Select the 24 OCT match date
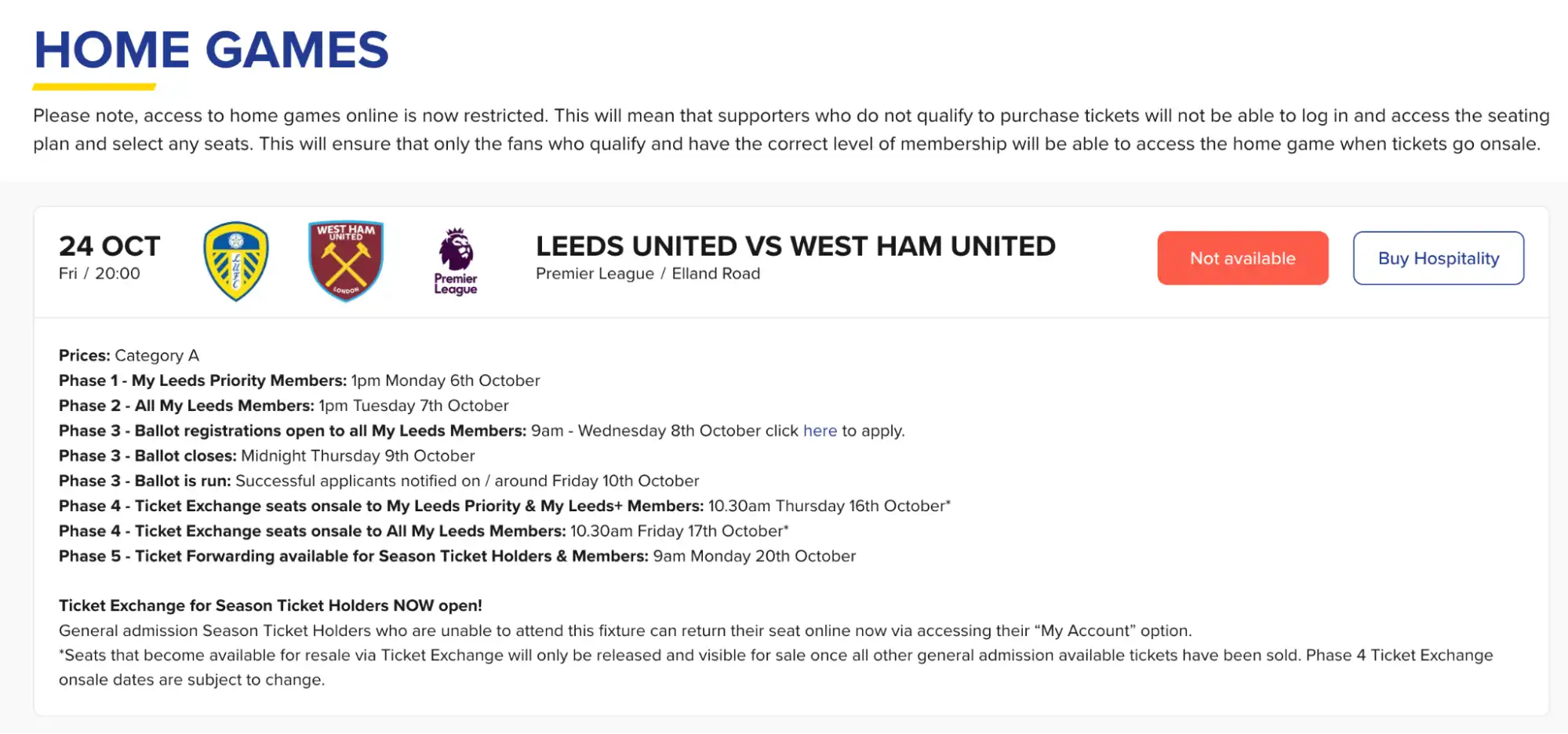The image size is (1568, 734). pos(110,246)
